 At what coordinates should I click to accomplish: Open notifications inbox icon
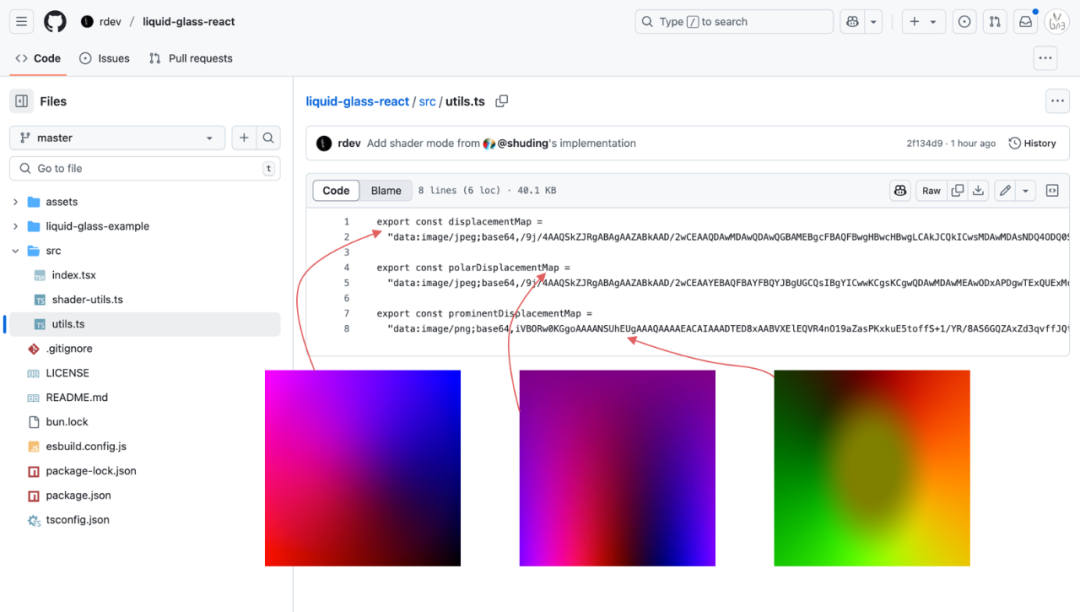click(x=1026, y=21)
